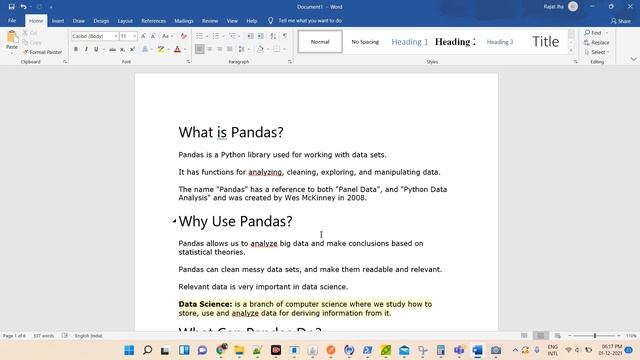The height and width of the screenshot is (360, 640).
Task: Toggle Superscript formatting
Action: [x=132, y=49]
